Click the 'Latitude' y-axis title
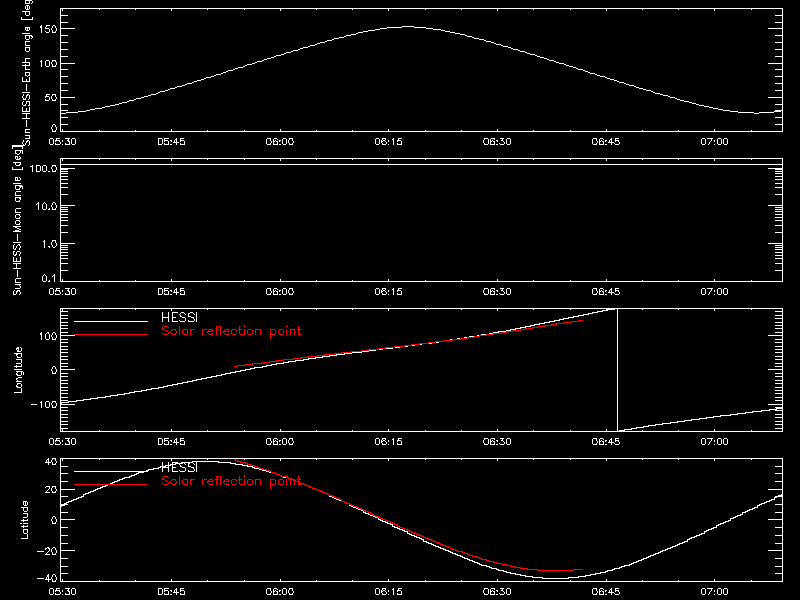This screenshot has width=800, height=600. [24, 520]
